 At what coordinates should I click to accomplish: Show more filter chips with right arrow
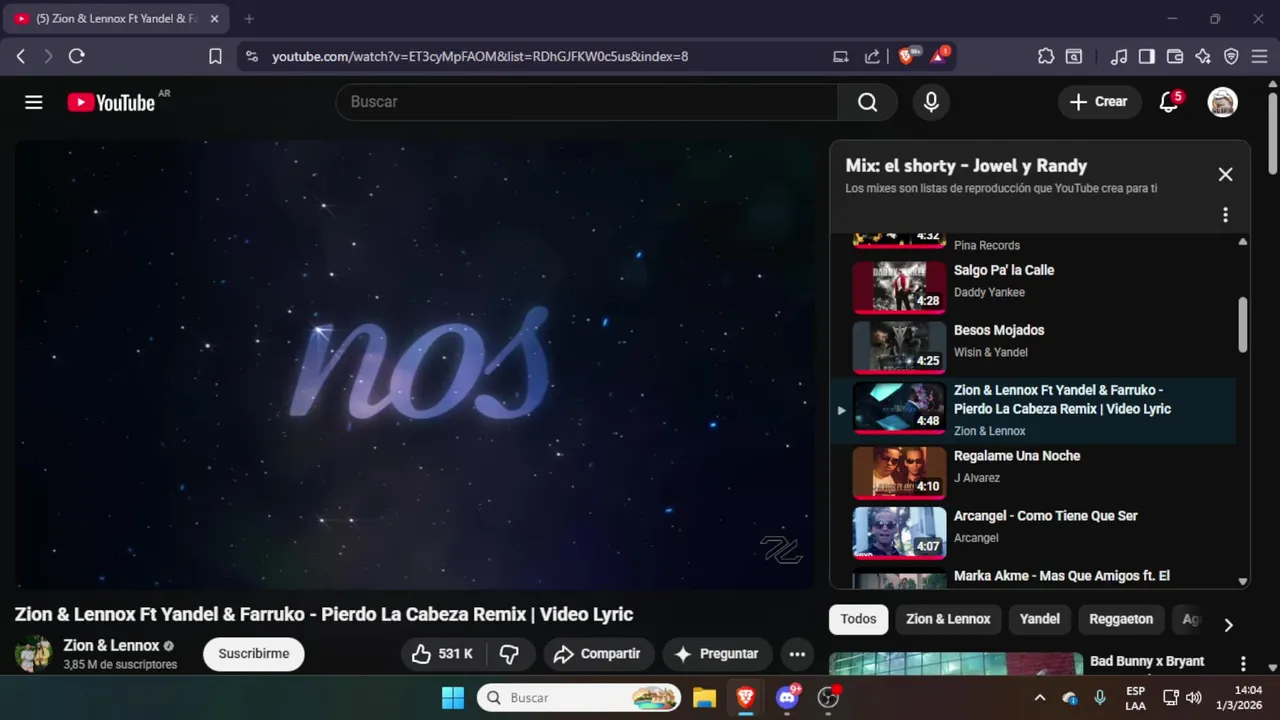point(1228,625)
